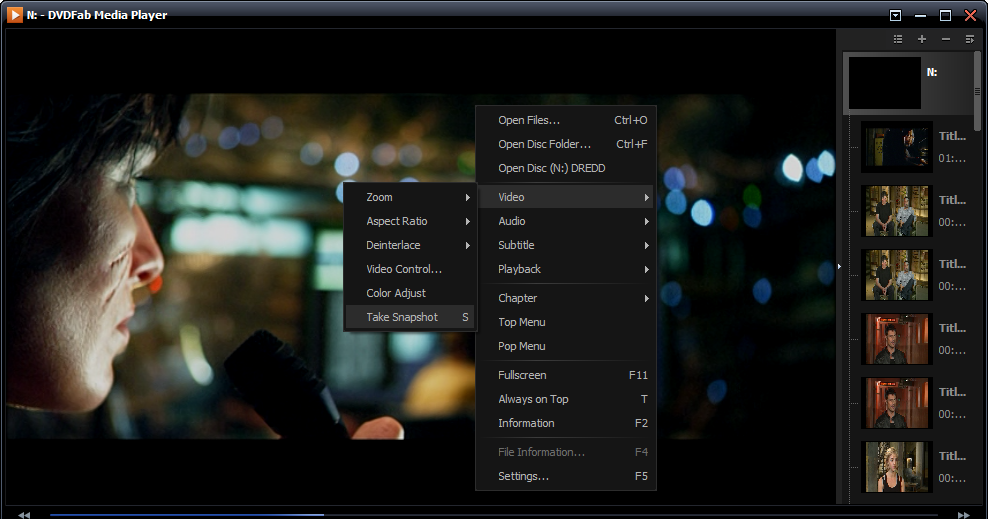This screenshot has height=519, width=988.
Task: Toggle Fullscreen mode from the menu
Action: click(566, 375)
